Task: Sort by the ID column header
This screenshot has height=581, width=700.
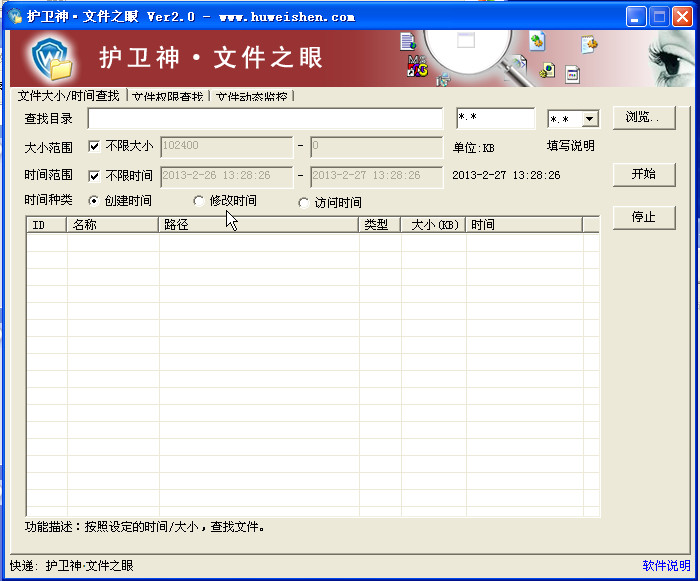Action: coord(47,225)
